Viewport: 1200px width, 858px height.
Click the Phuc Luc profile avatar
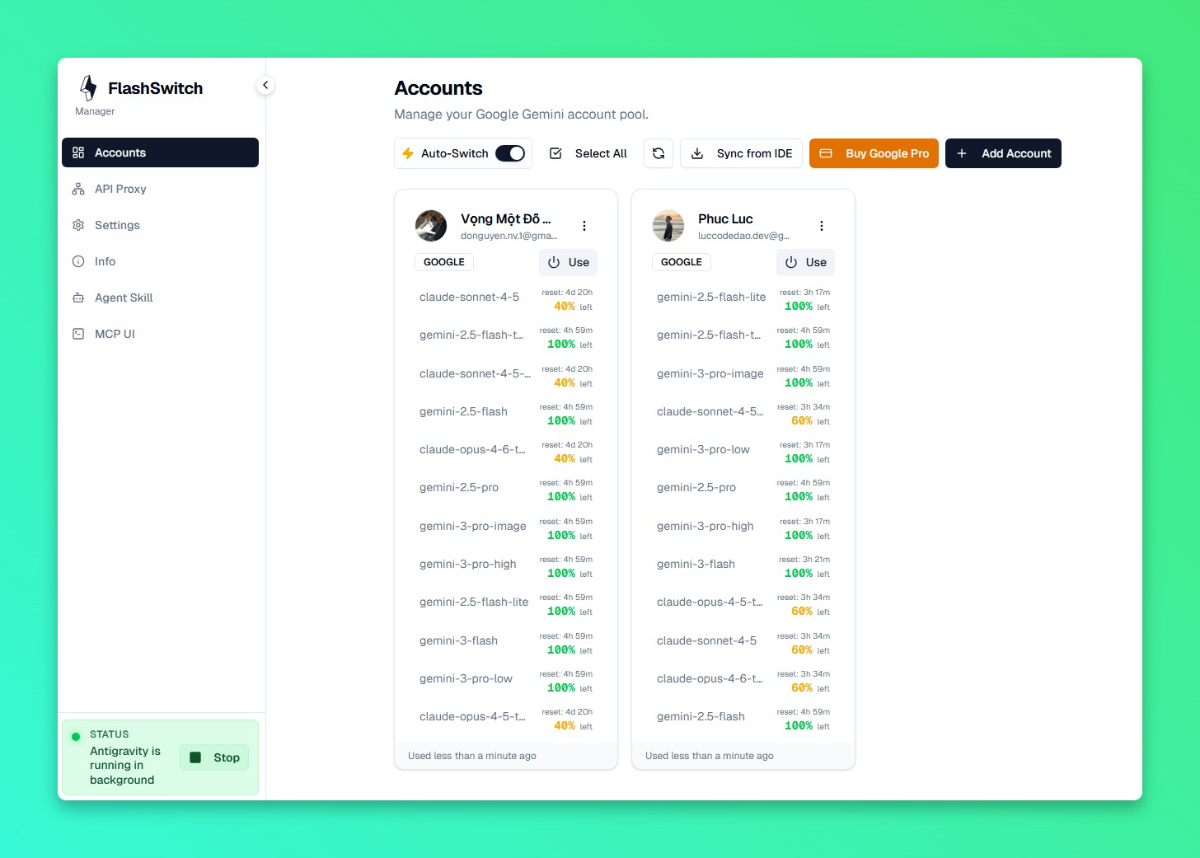(668, 226)
